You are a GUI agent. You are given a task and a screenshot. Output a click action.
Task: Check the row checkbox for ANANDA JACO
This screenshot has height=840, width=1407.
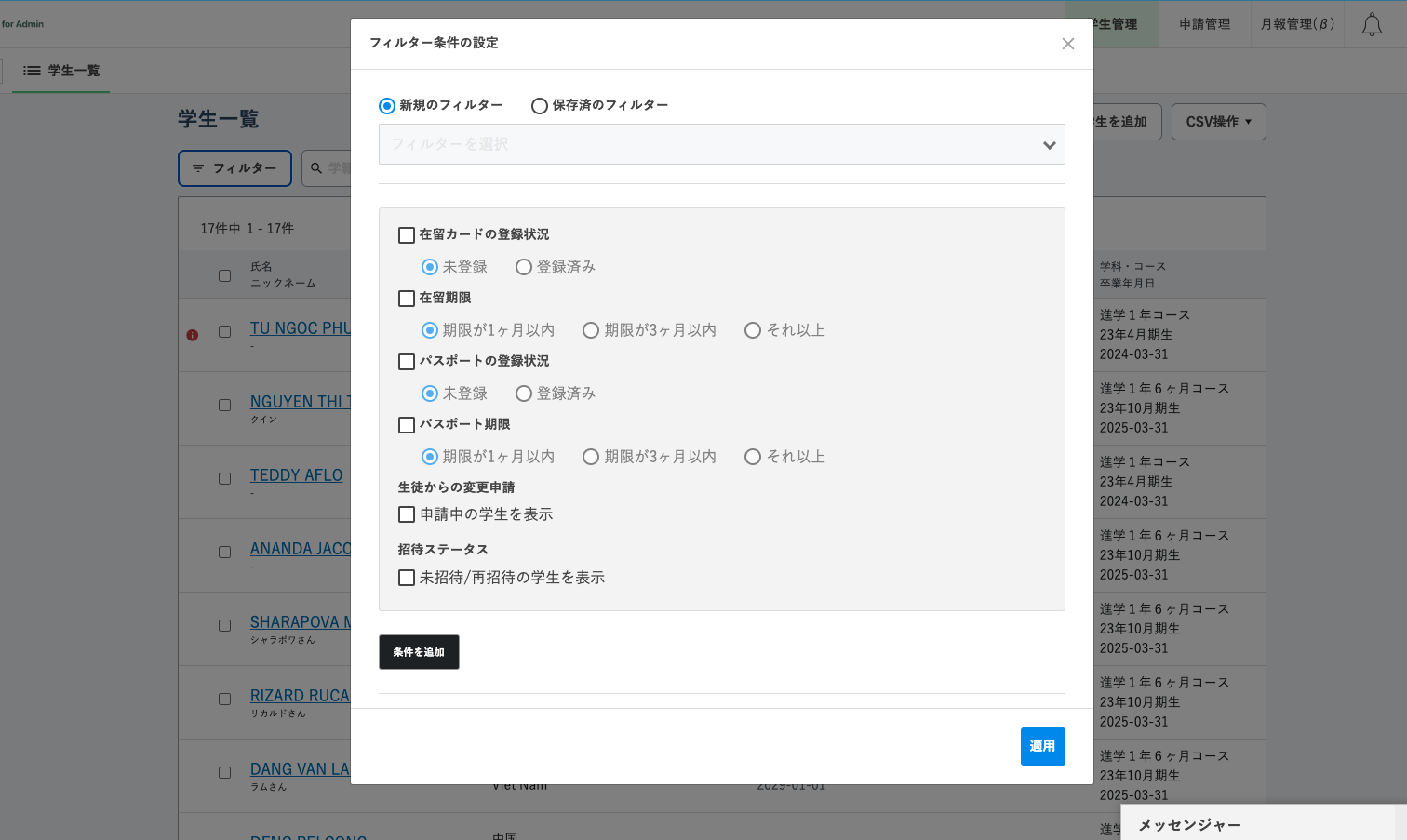224,552
